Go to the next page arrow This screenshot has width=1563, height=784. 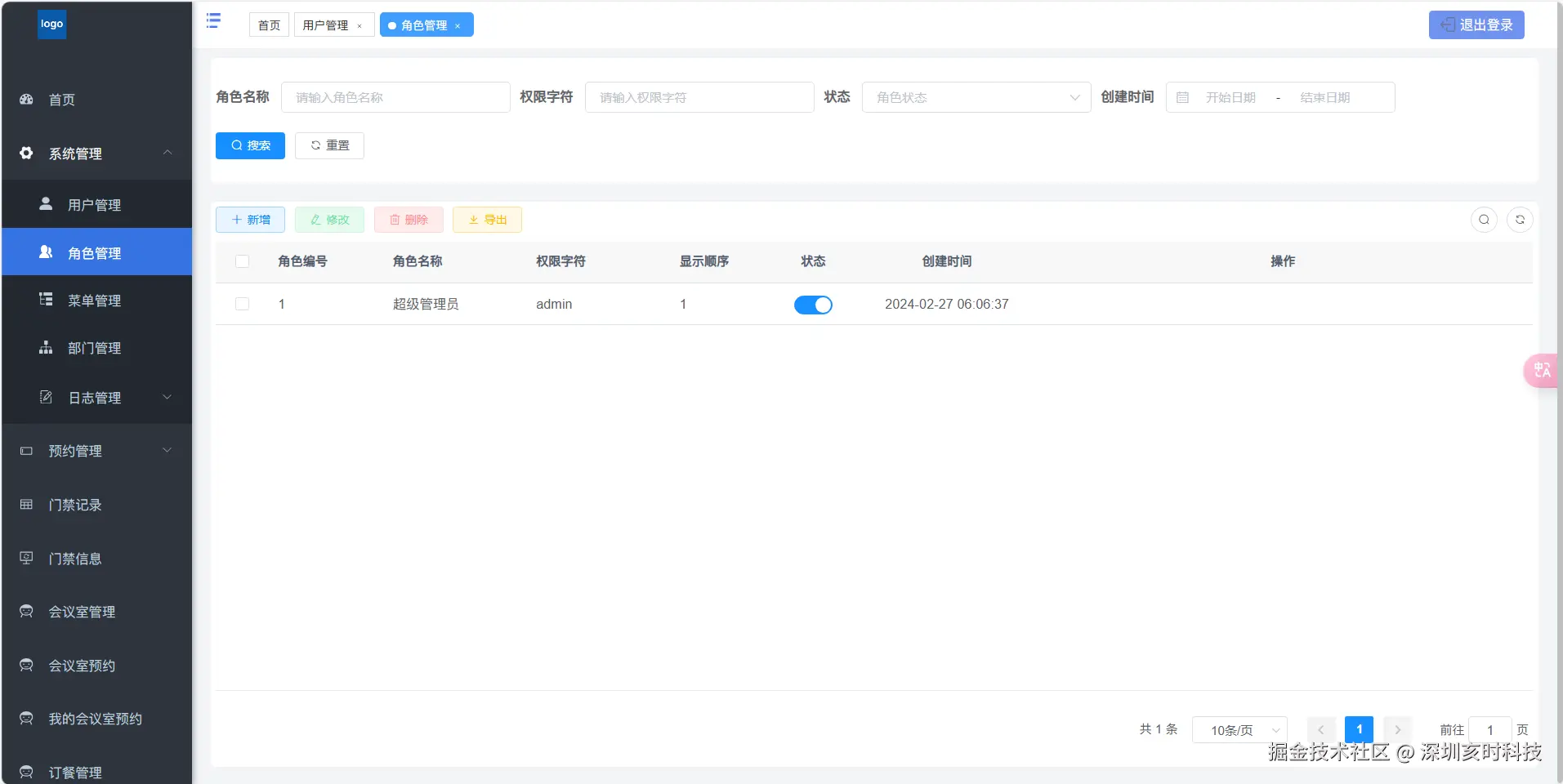click(x=1398, y=730)
